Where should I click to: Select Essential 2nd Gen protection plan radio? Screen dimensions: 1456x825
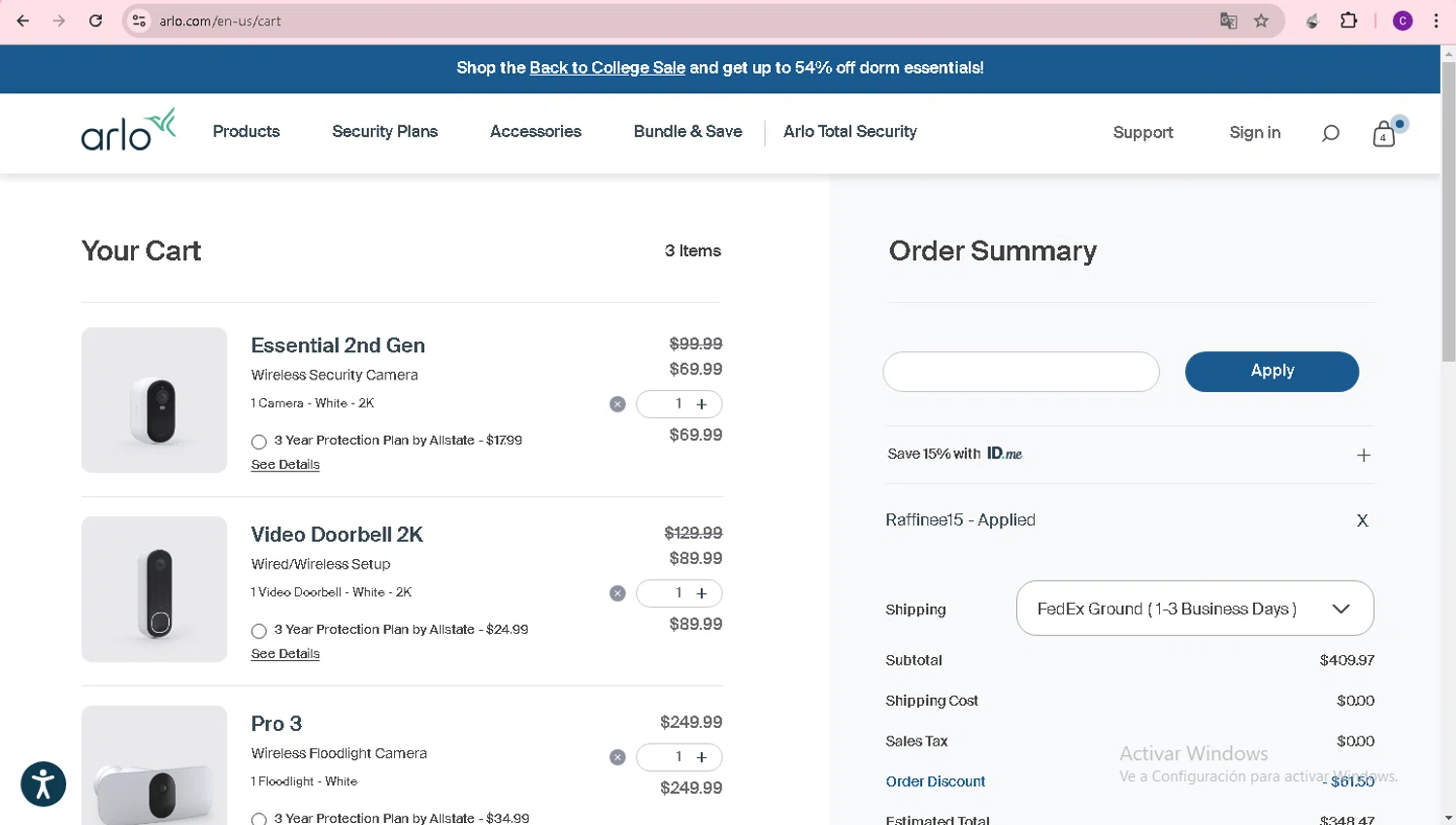coord(259,442)
